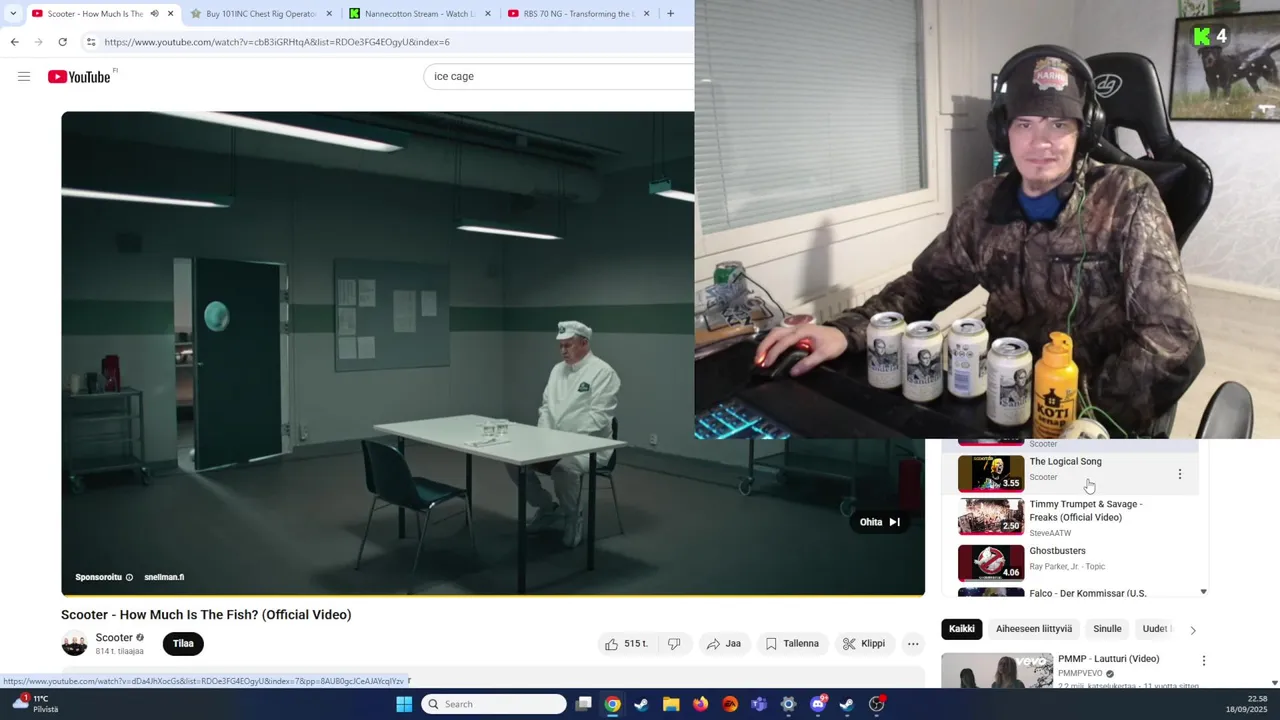Save the video with Tallenna button
Viewport: 1280px width, 720px height.
click(792, 644)
